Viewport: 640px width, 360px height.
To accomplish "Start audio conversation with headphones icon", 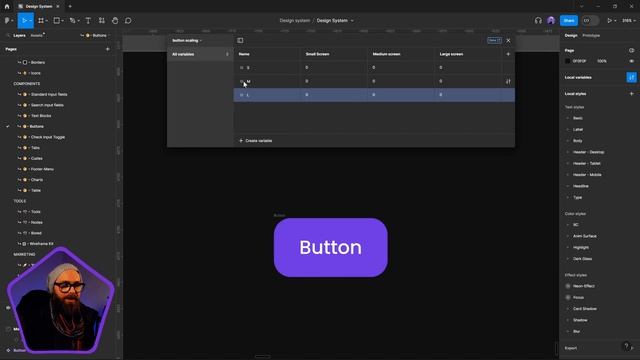I will tap(538, 20).
